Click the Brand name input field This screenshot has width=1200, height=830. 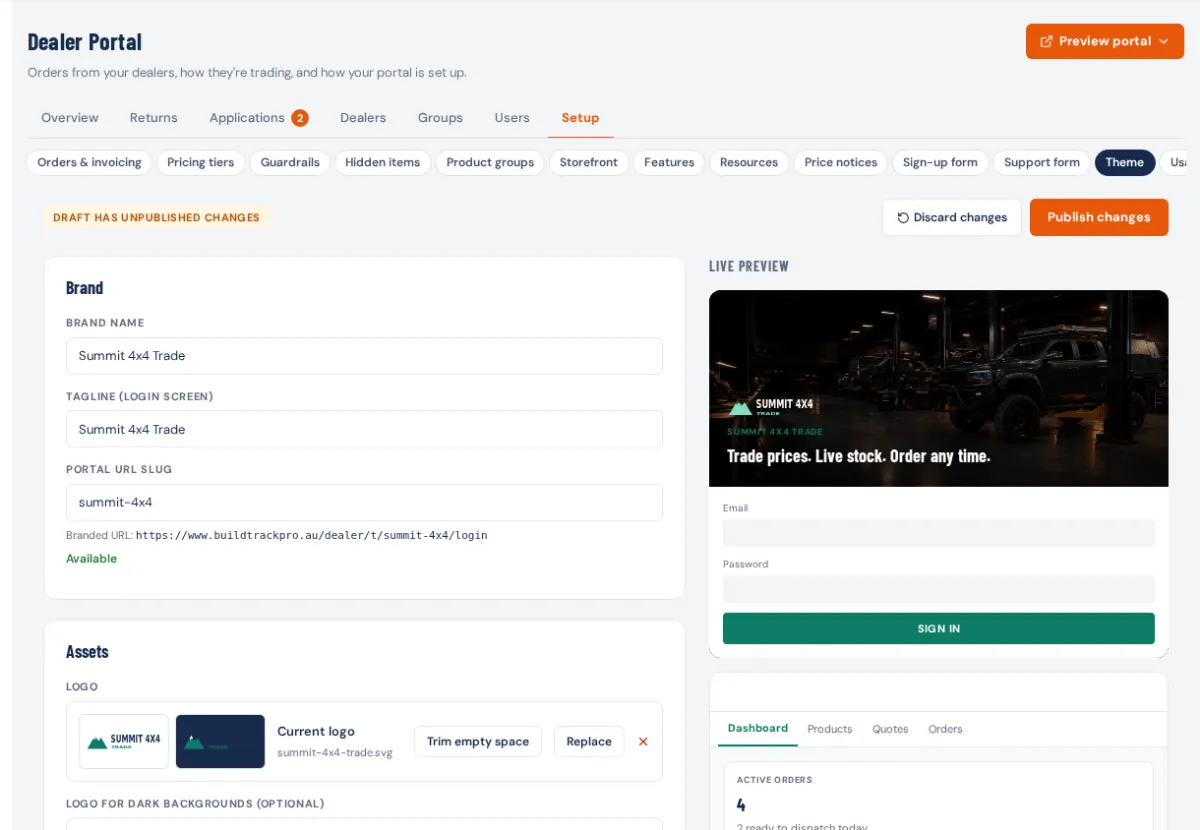point(364,356)
